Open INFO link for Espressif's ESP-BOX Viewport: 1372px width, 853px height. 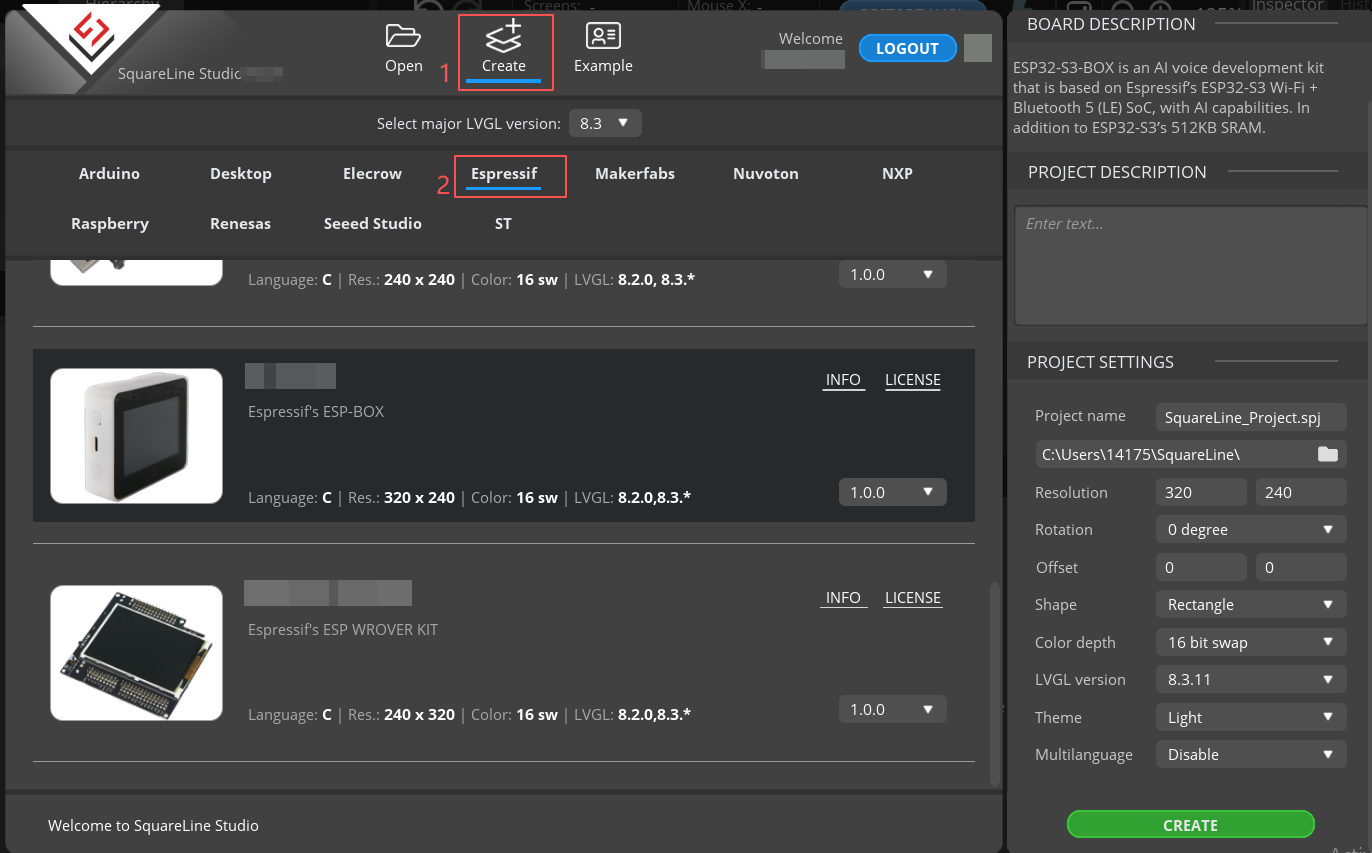[843, 380]
